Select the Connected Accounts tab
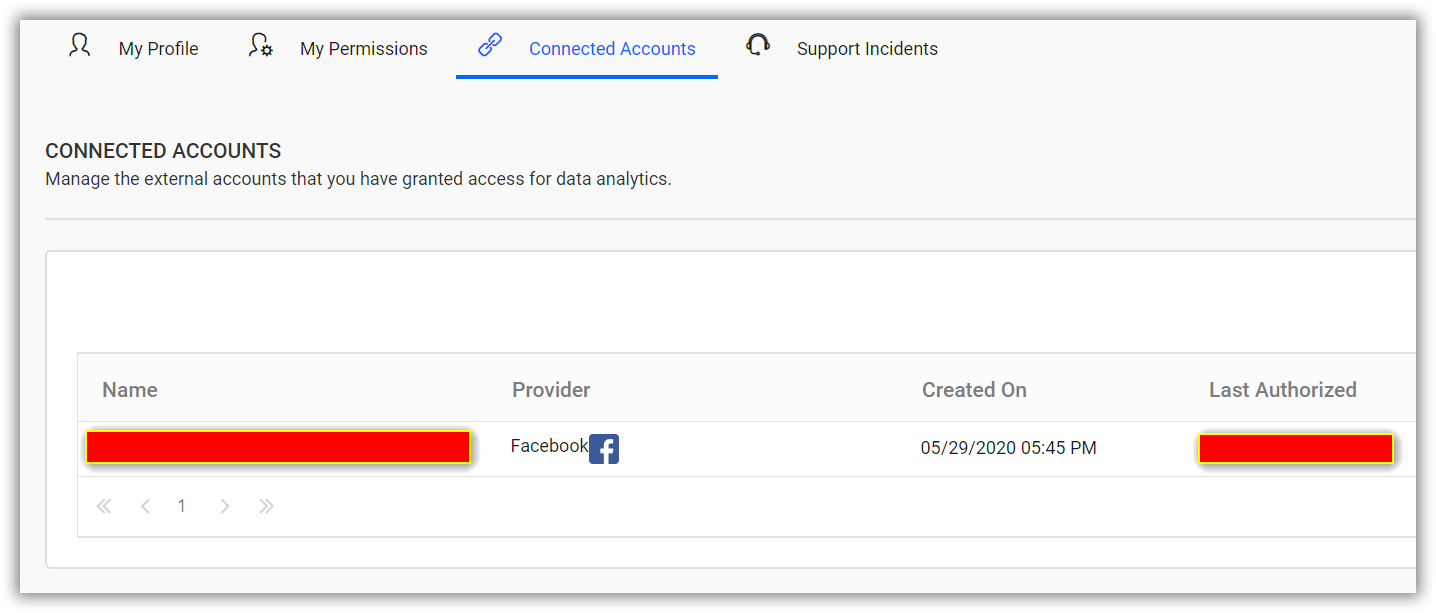Image resolution: width=1436 pixels, height=613 pixels. click(612, 48)
